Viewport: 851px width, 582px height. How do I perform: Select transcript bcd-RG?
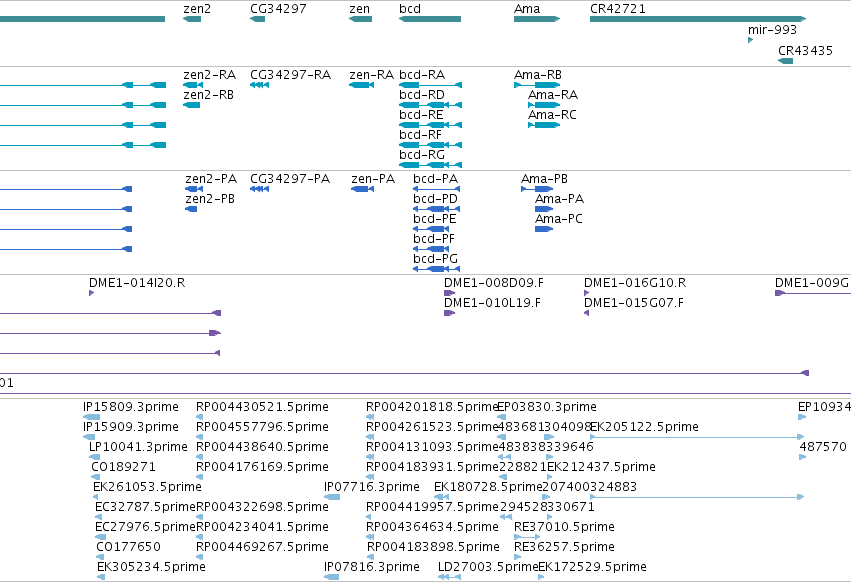430,165
